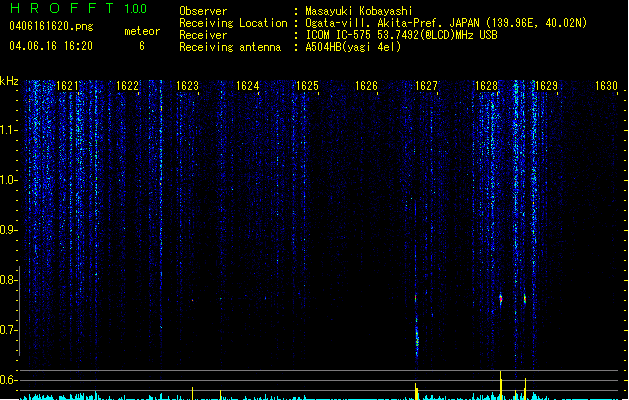Click the 0.9 kHz frequency label
This screenshot has width=629, height=400.
point(8,230)
